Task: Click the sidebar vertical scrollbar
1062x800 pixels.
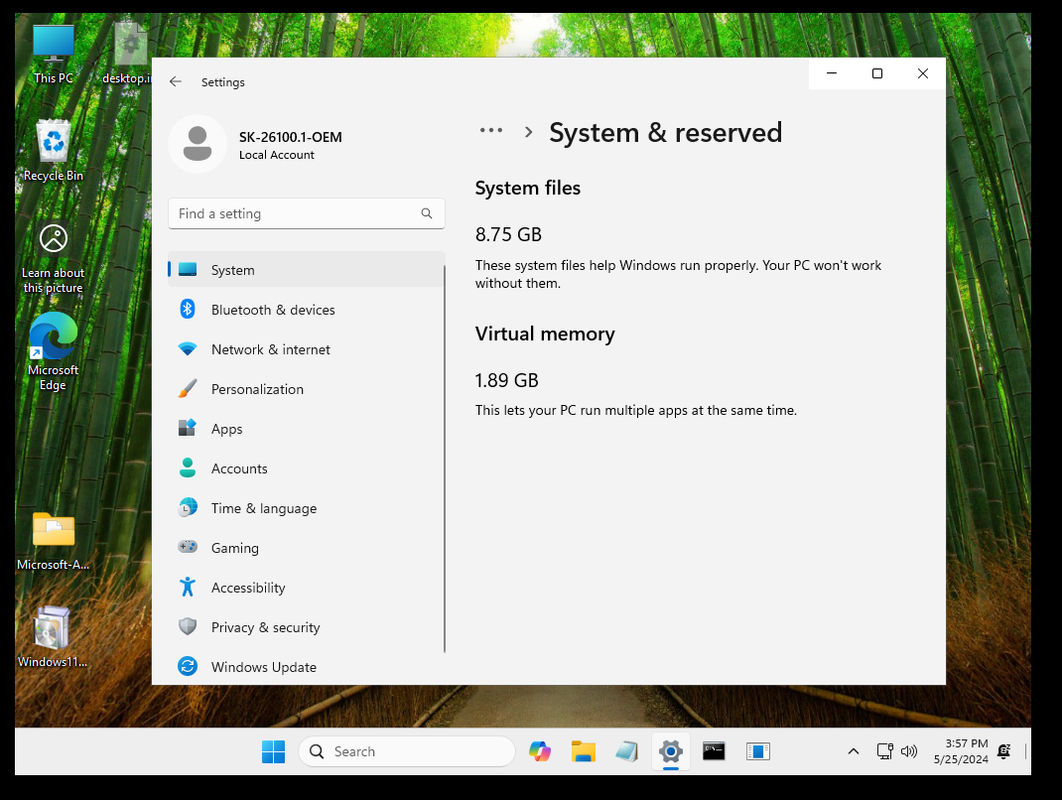Action: (444, 459)
